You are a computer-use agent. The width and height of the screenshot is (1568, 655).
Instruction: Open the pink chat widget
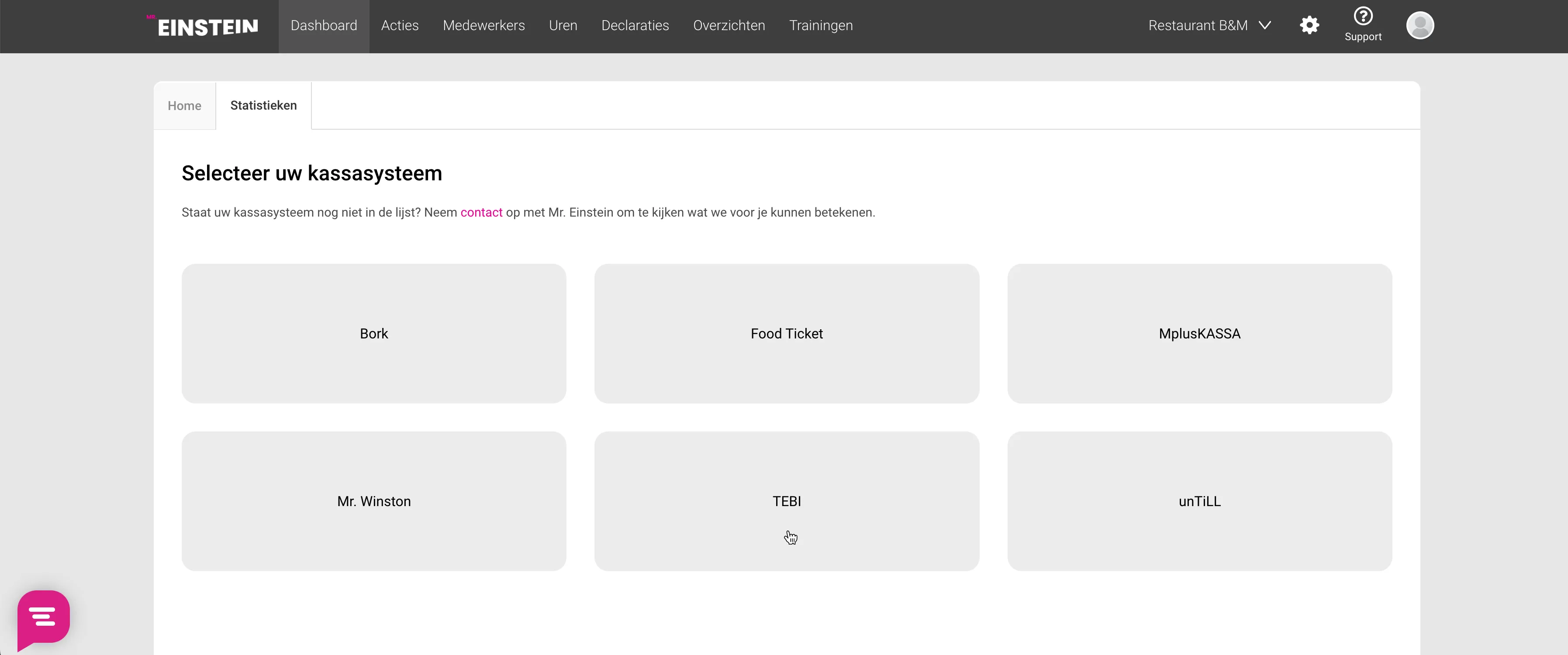click(44, 617)
